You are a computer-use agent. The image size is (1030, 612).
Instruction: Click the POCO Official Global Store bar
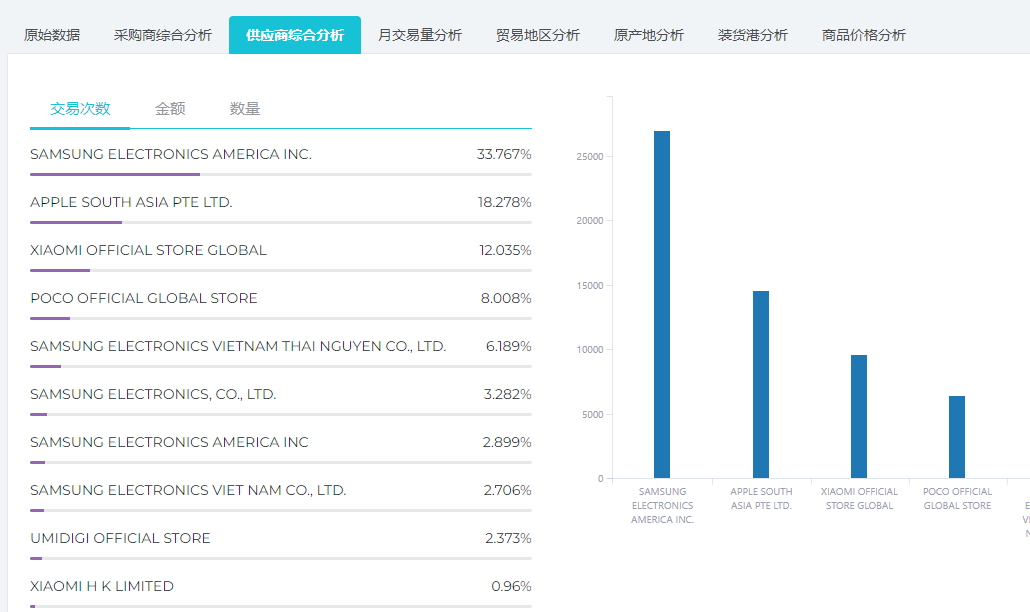pos(956,437)
